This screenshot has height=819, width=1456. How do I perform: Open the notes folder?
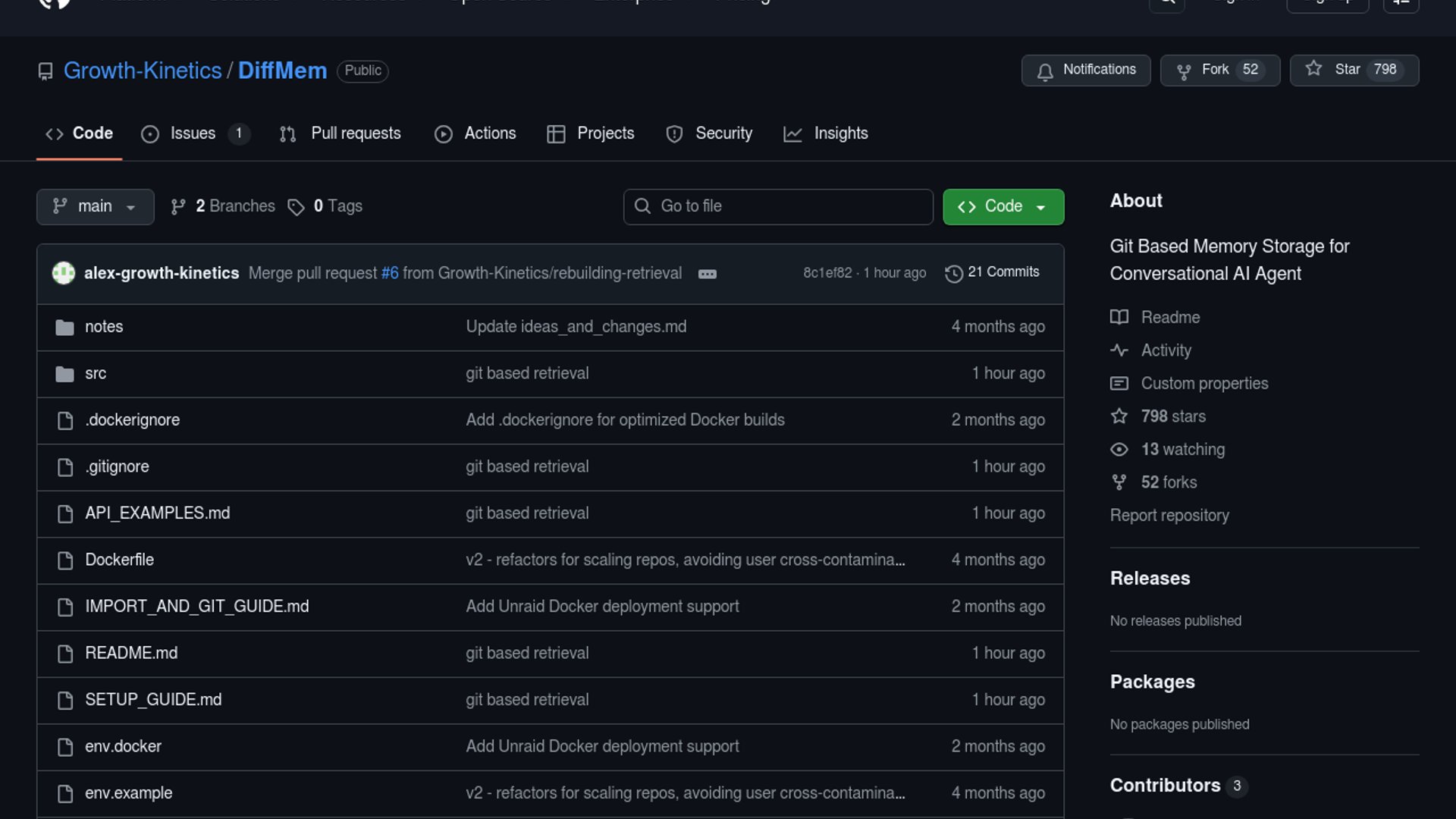pos(104,327)
